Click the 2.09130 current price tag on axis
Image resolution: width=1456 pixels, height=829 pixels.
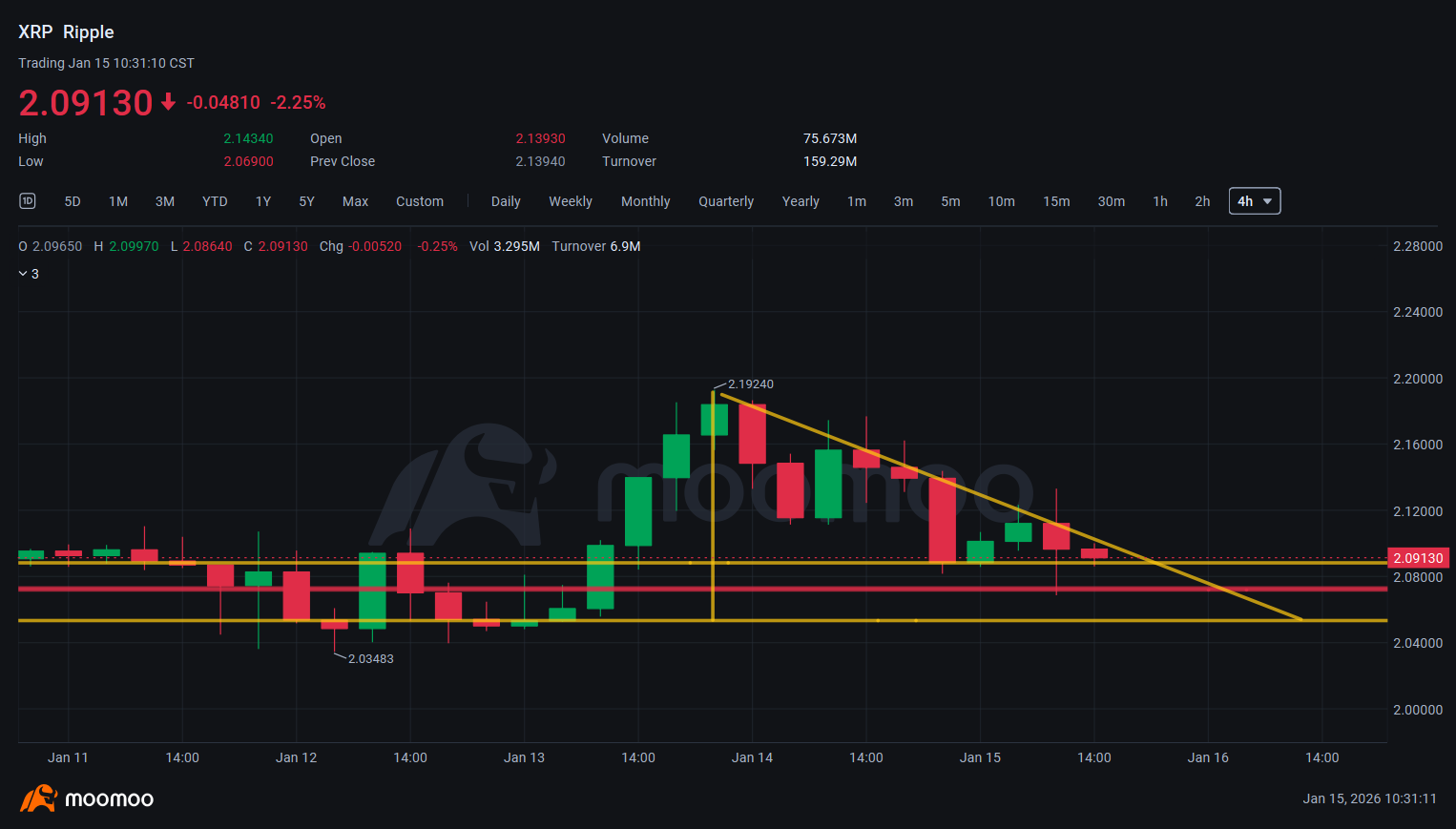1418,558
